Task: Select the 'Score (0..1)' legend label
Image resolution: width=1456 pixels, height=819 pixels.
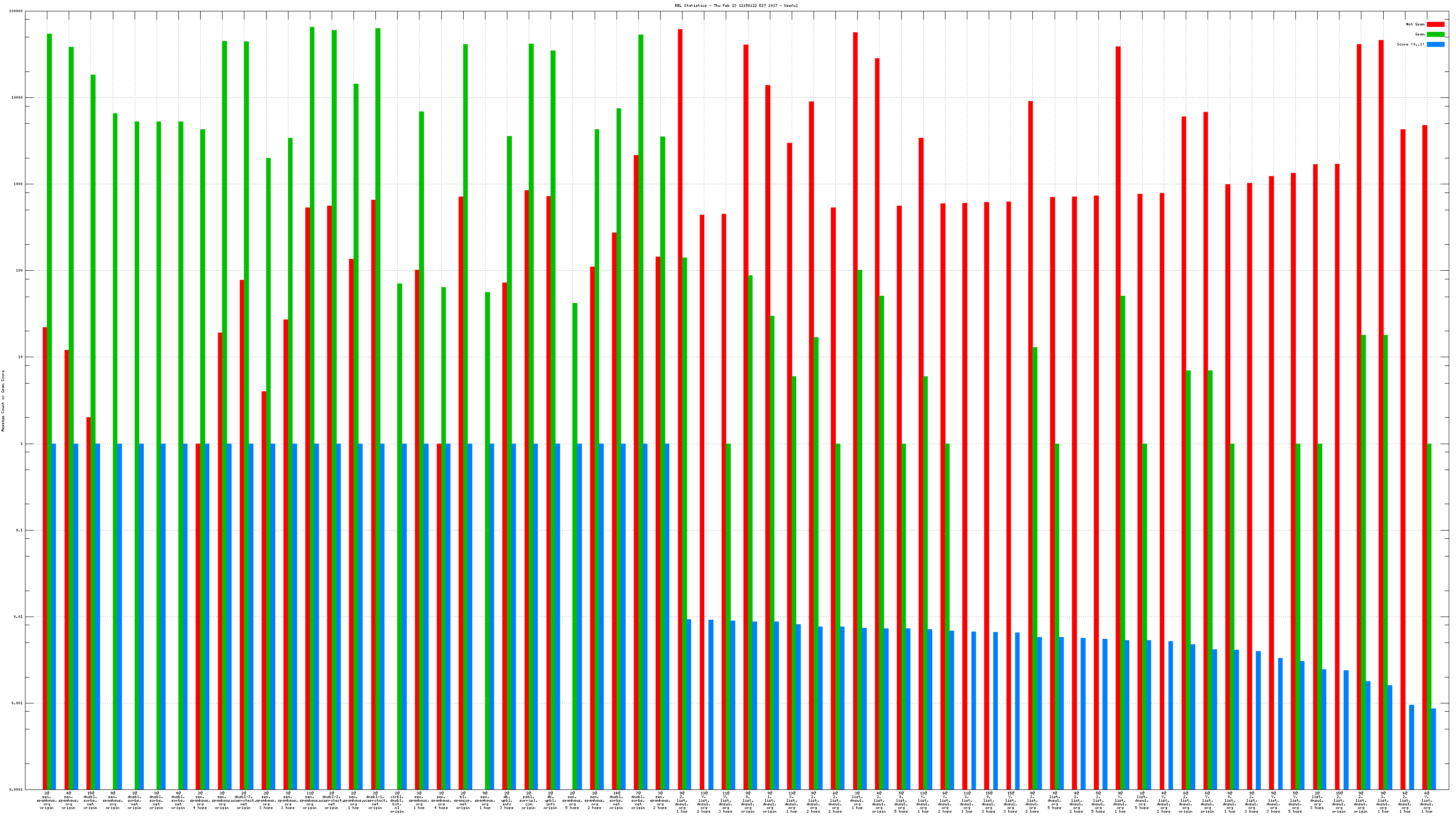Action: pyautogui.click(x=1410, y=44)
